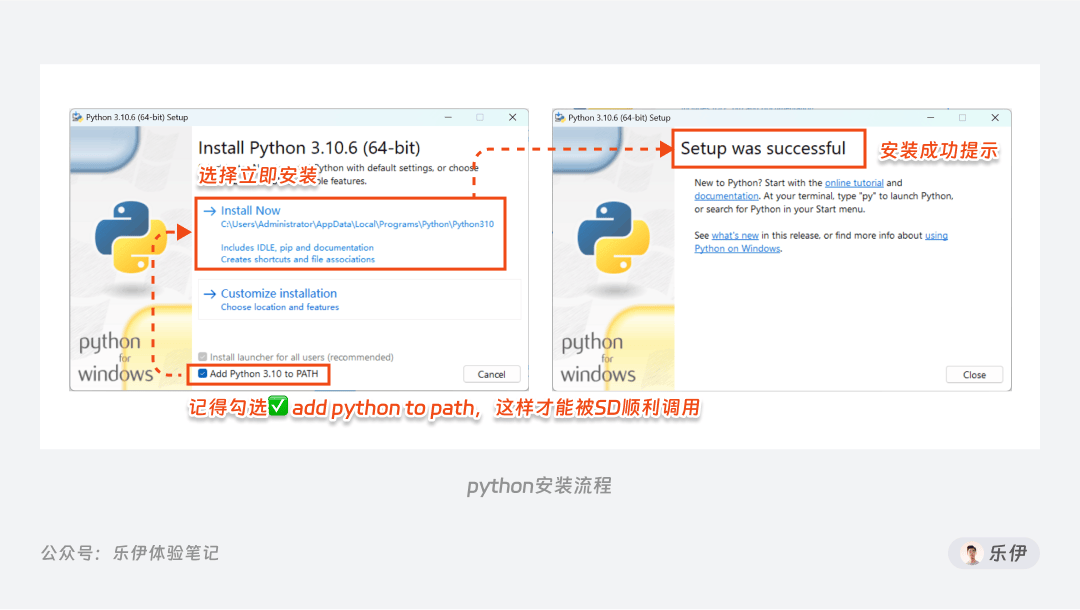Screen dimensions: 1080x610
Task: Close the Setup was successful window
Action: [x=995, y=118]
